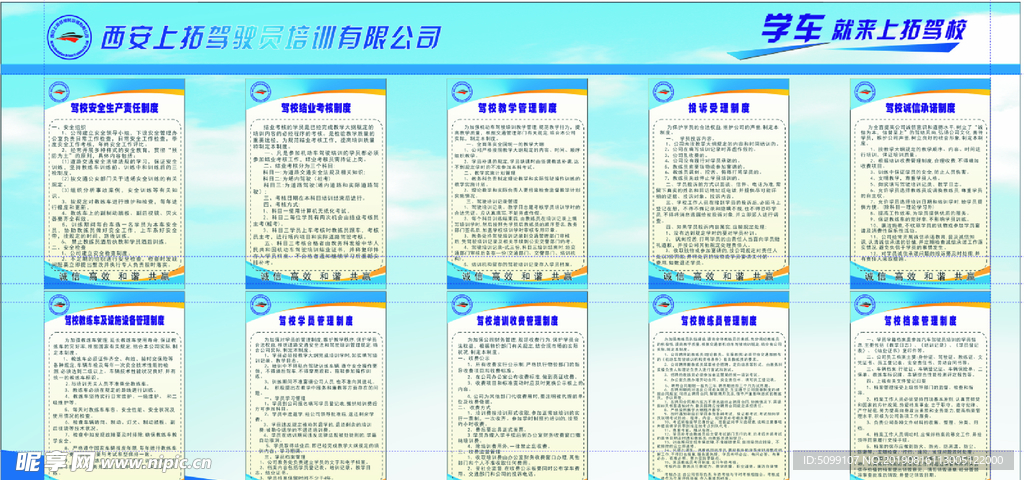Click the body text of 驾校档案管理制度 panel
1024x480 pixels.
tap(920, 407)
